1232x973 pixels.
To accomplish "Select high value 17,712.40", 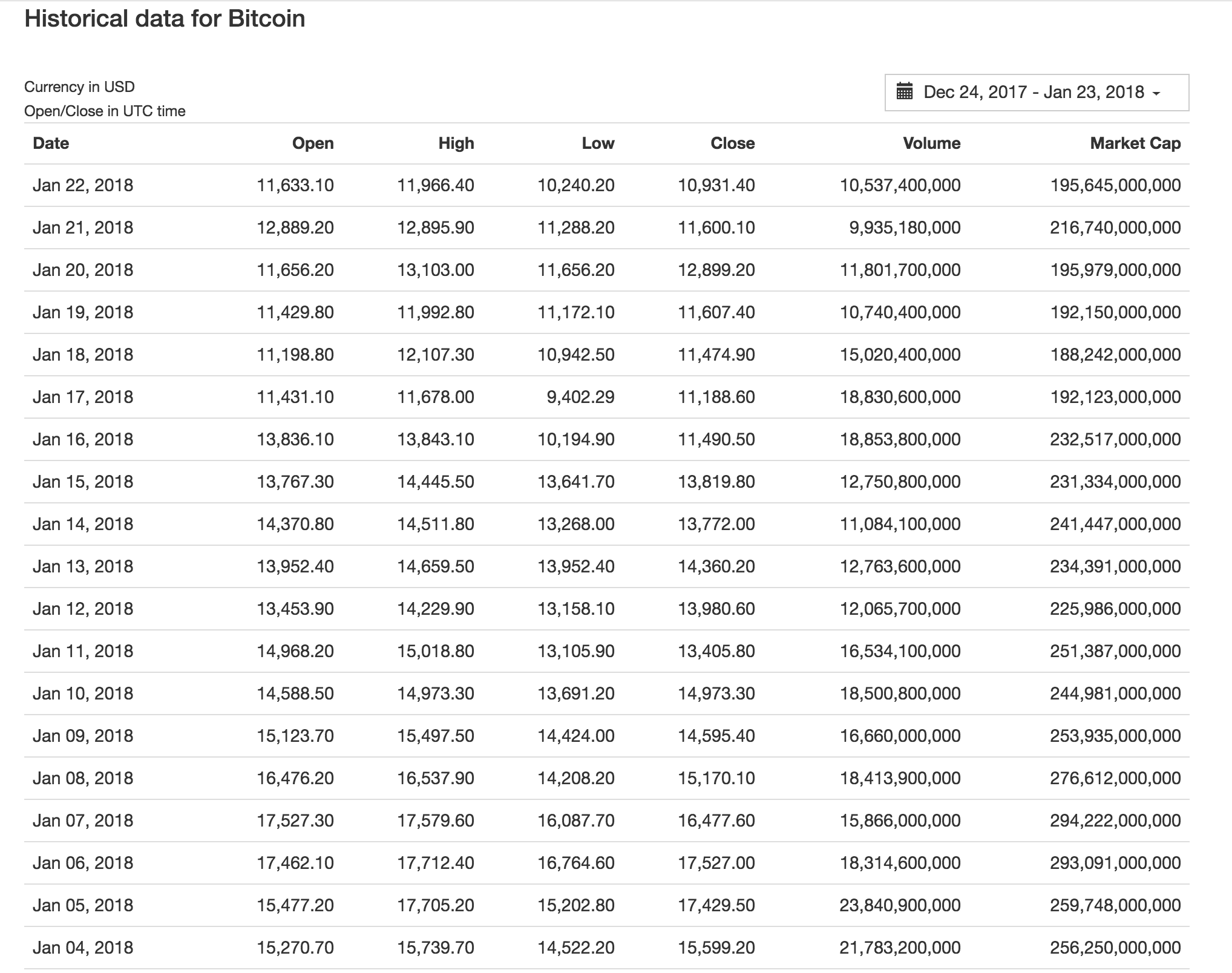I will (436, 863).
